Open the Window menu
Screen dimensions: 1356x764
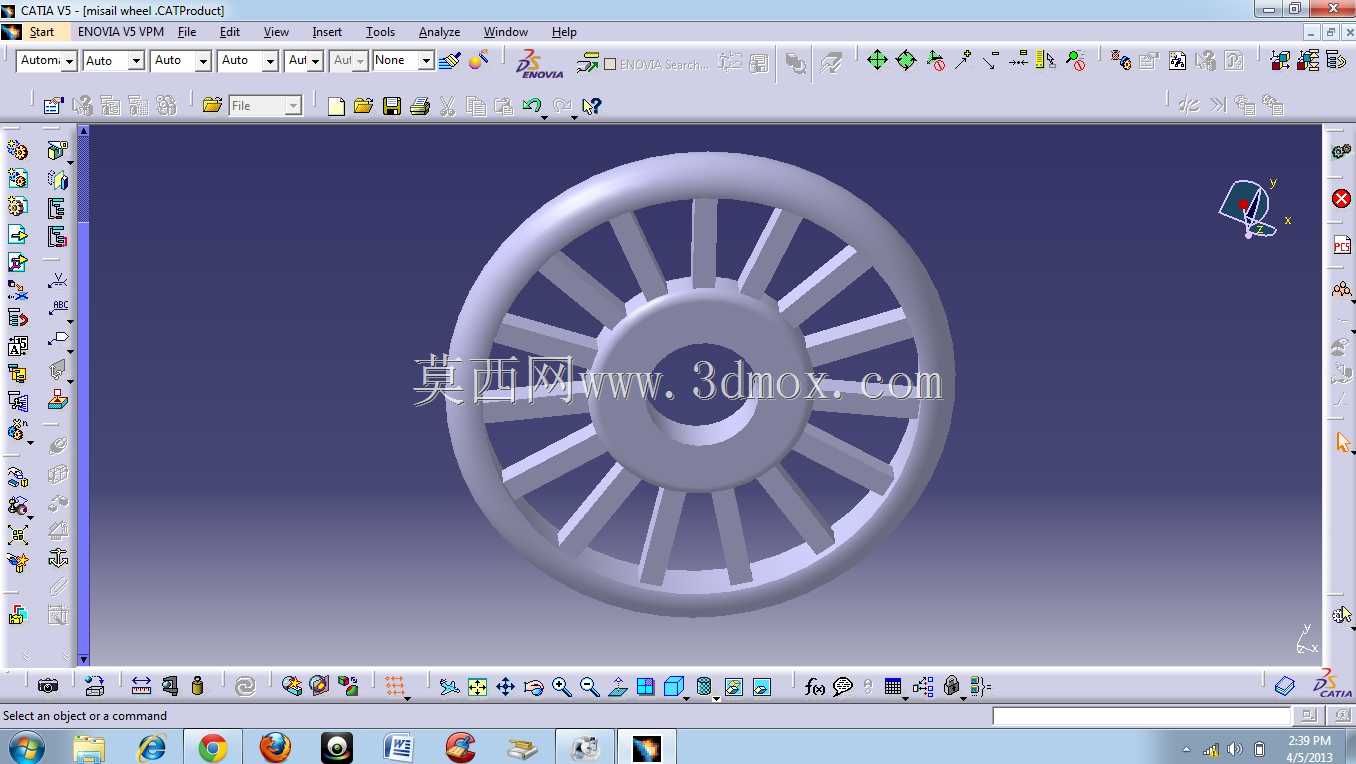click(506, 32)
